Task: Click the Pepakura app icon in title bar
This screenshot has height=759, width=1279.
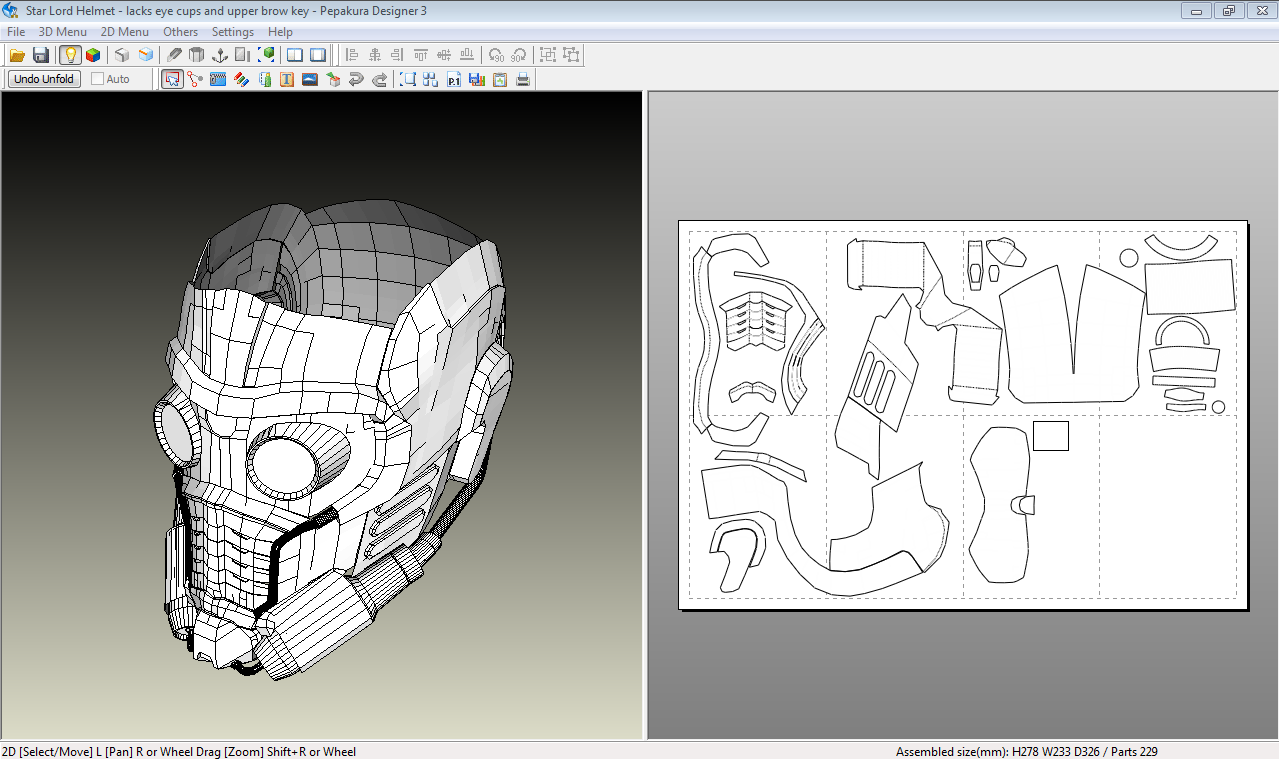Action: (x=11, y=11)
